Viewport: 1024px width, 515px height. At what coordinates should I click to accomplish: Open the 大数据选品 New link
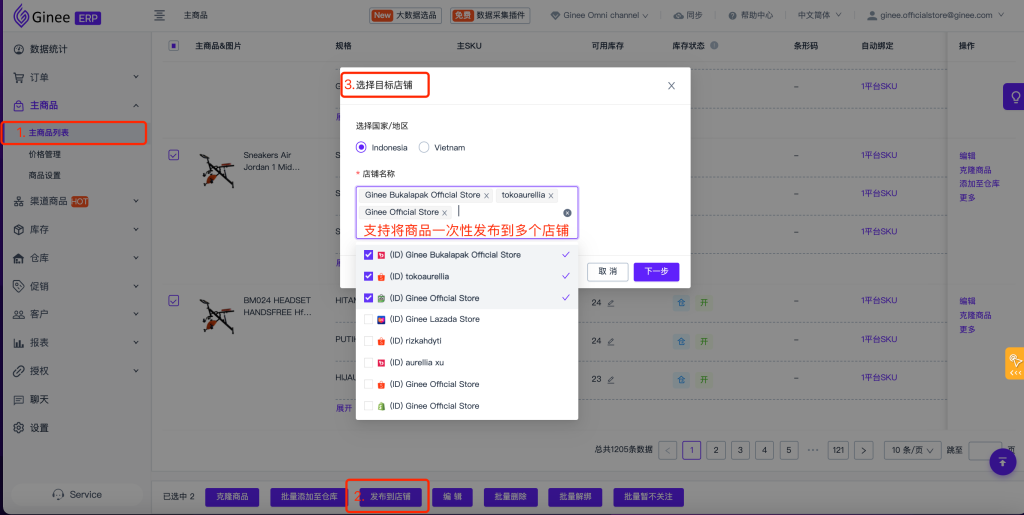pyautogui.click(x=406, y=15)
